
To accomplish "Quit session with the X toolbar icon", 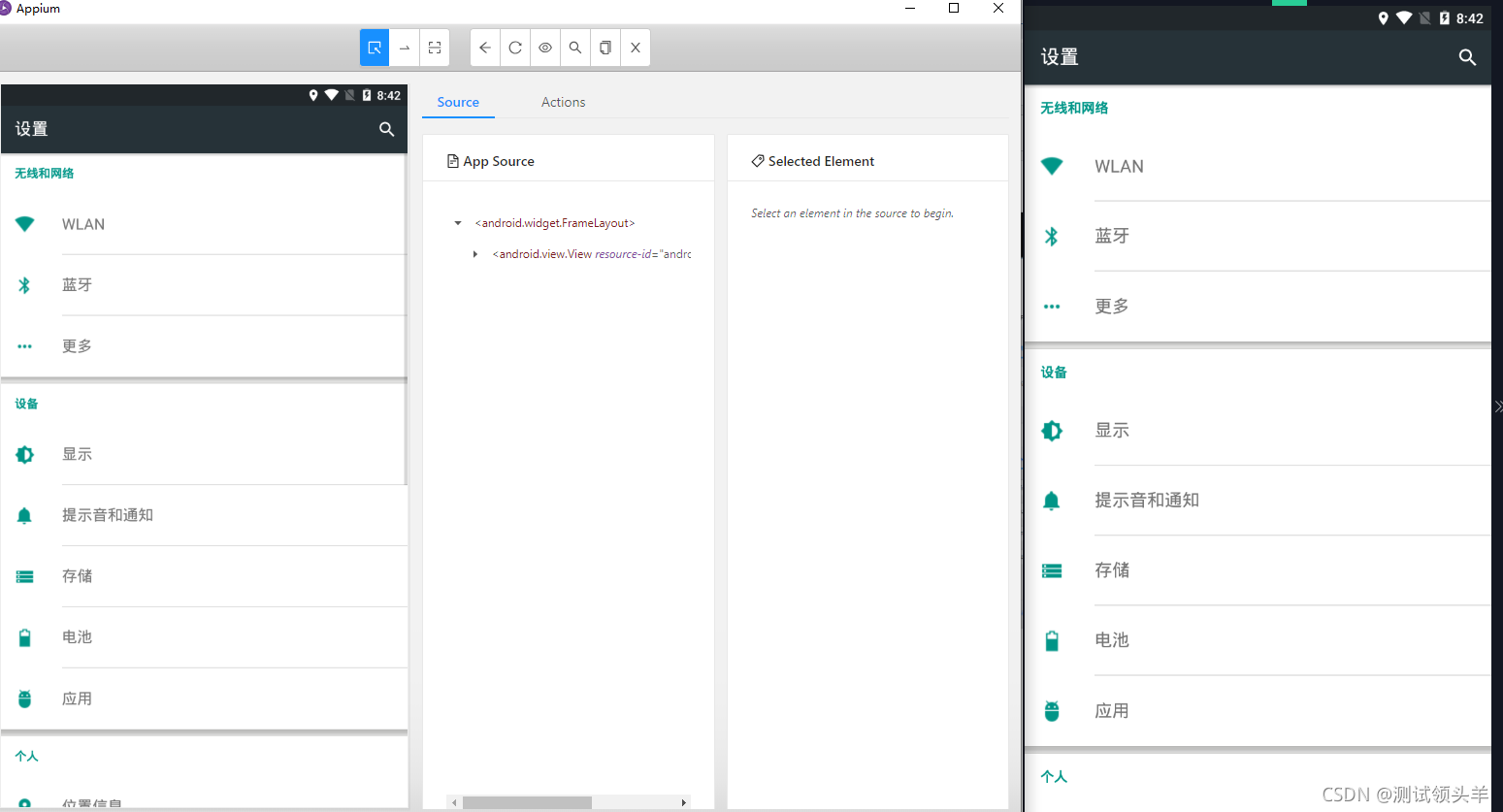I will (636, 48).
